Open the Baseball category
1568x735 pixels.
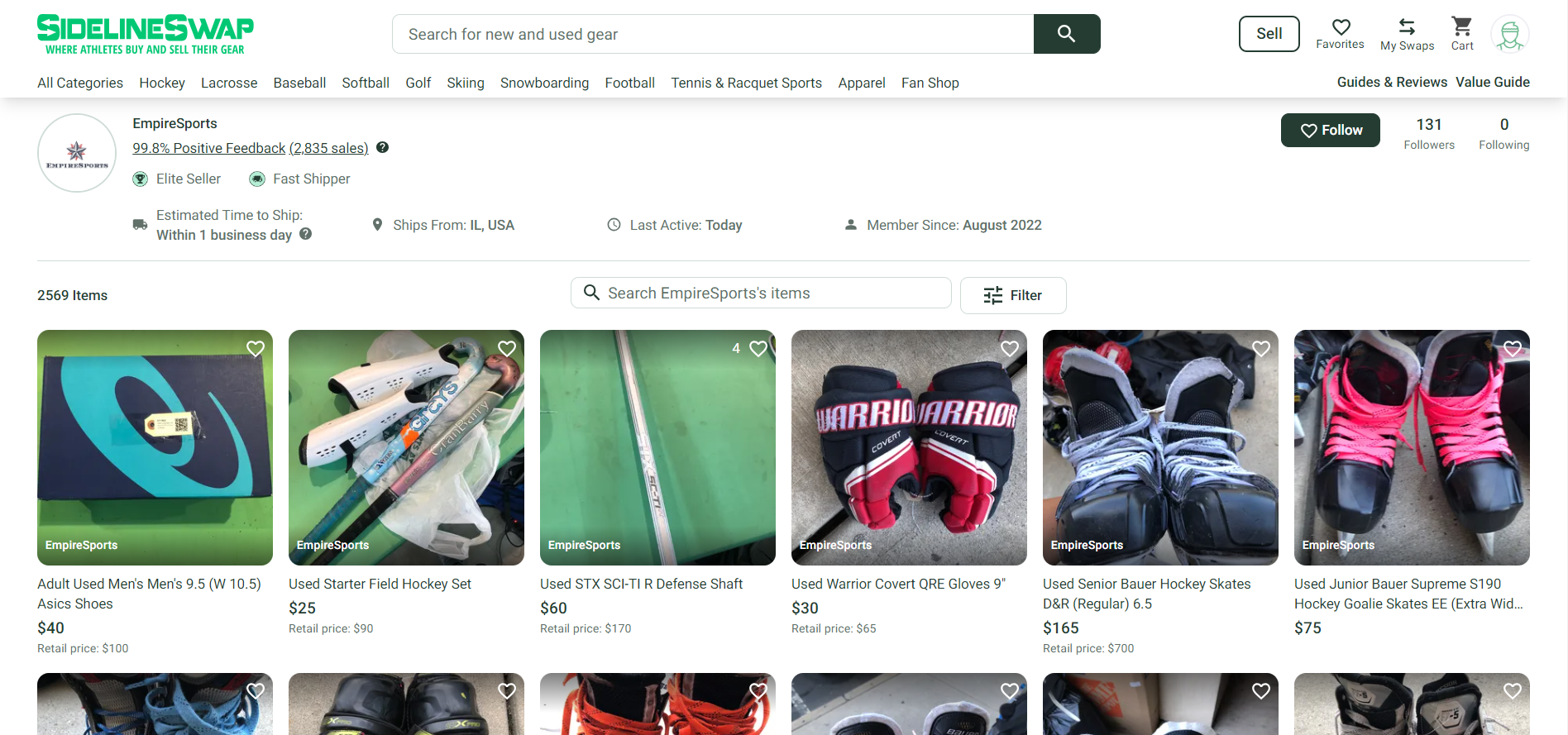[299, 83]
